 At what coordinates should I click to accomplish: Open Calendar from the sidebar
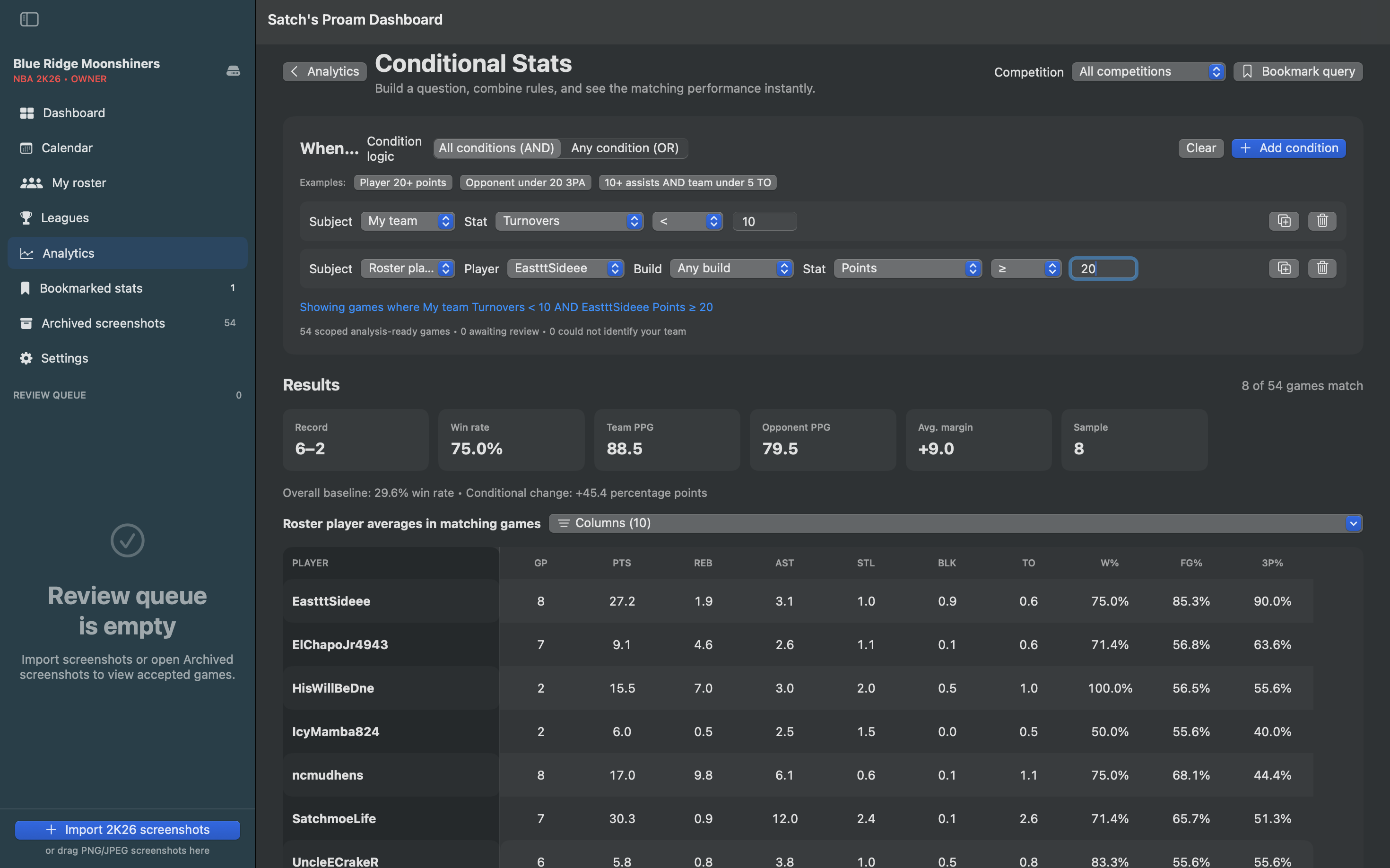128,148
